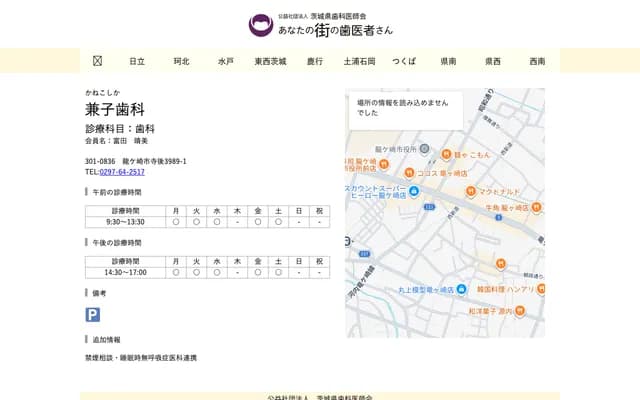Click the 禁煙相談・睡眠時無呼吸症医科連携 text
Screen dimensions: 640x400
[141, 358]
